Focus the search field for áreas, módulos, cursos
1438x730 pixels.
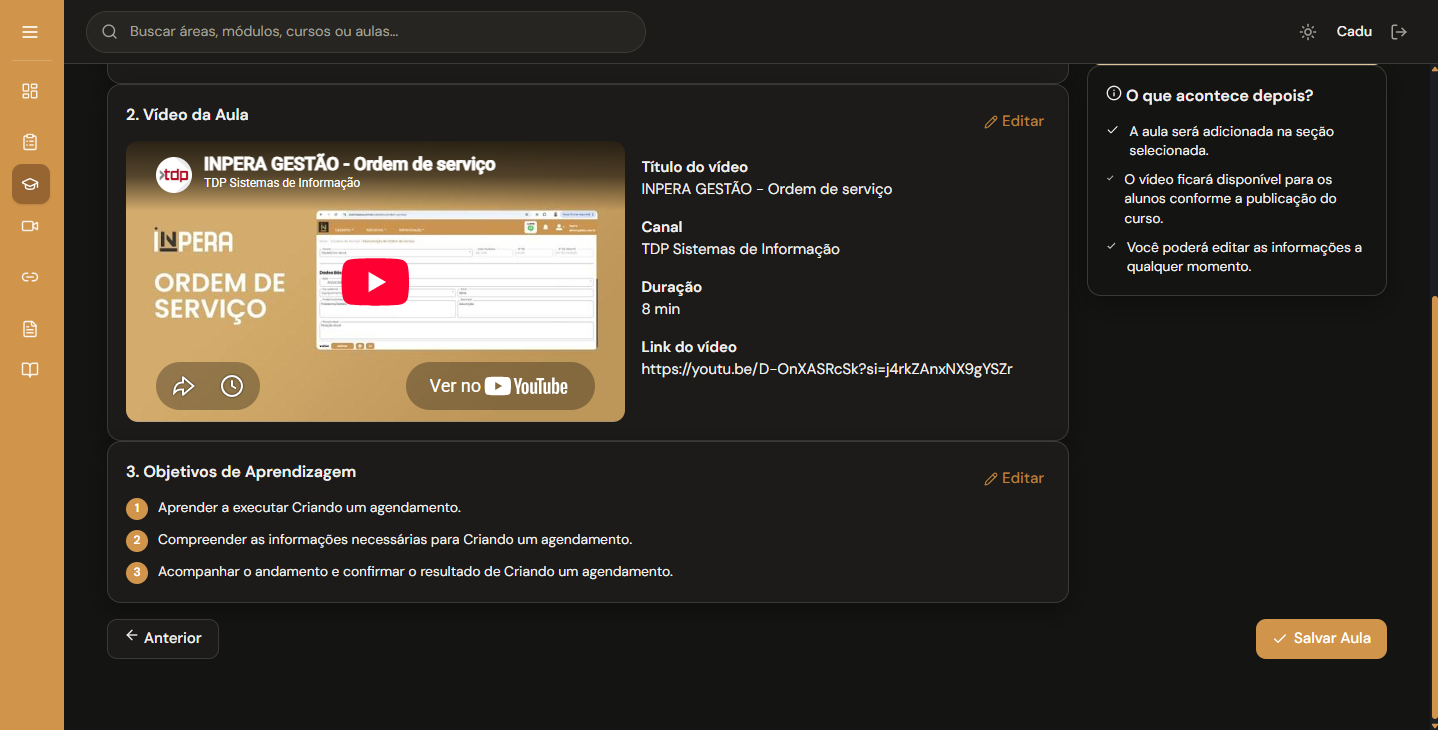pyautogui.click(x=366, y=32)
